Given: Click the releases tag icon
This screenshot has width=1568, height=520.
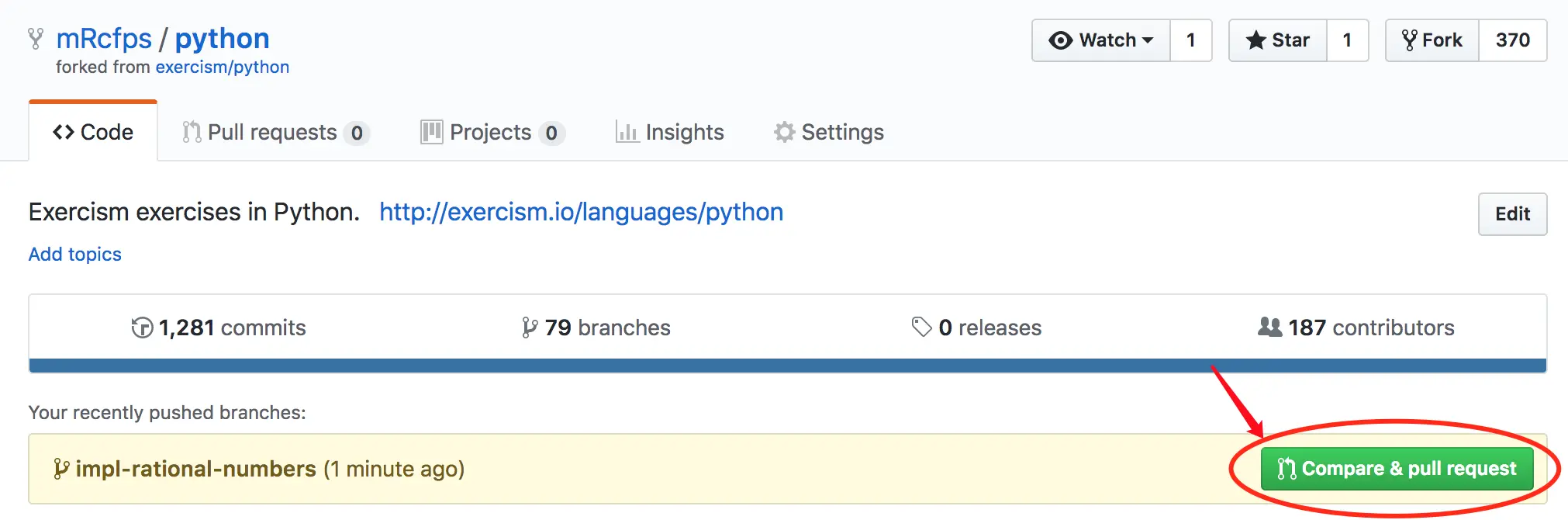Looking at the screenshot, I should [921, 328].
